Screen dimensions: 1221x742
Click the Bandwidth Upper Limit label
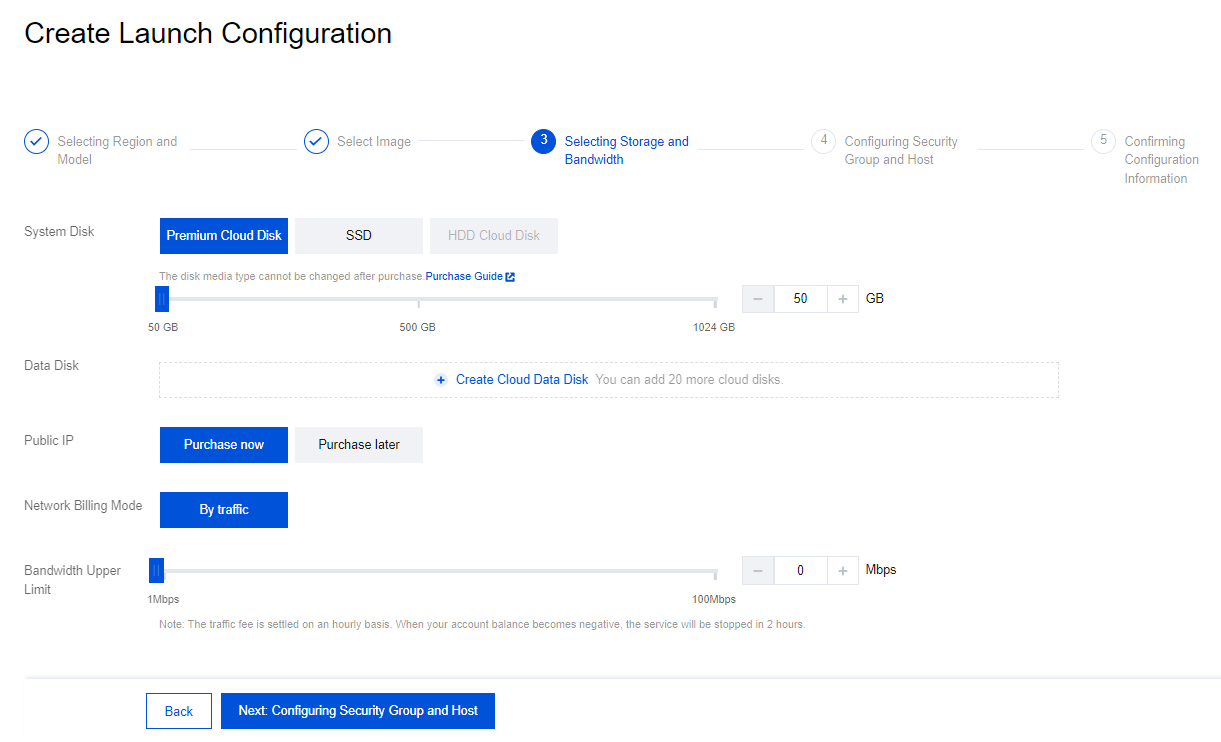[x=72, y=580]
